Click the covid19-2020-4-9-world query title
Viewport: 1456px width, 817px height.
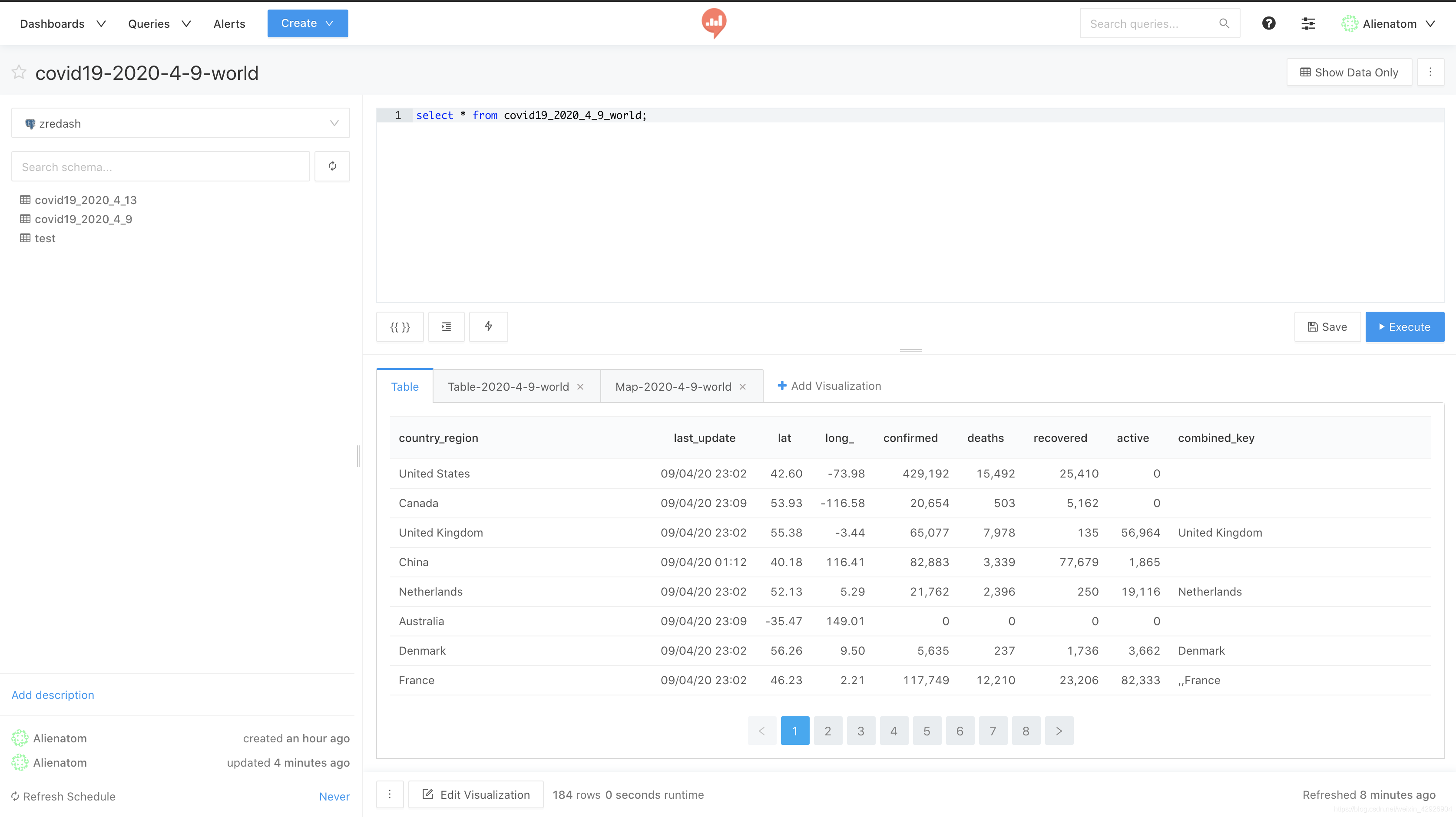[x=147, y=73]
